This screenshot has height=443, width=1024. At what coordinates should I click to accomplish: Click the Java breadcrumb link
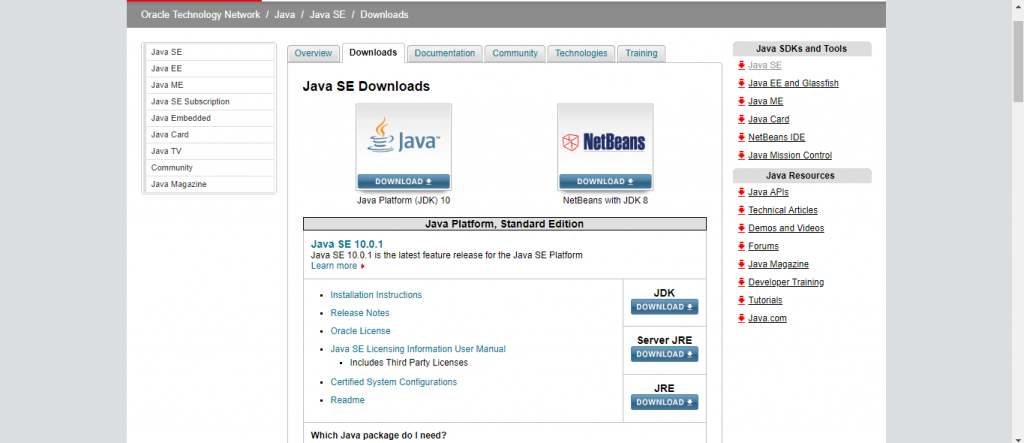[x=285, y=14]
